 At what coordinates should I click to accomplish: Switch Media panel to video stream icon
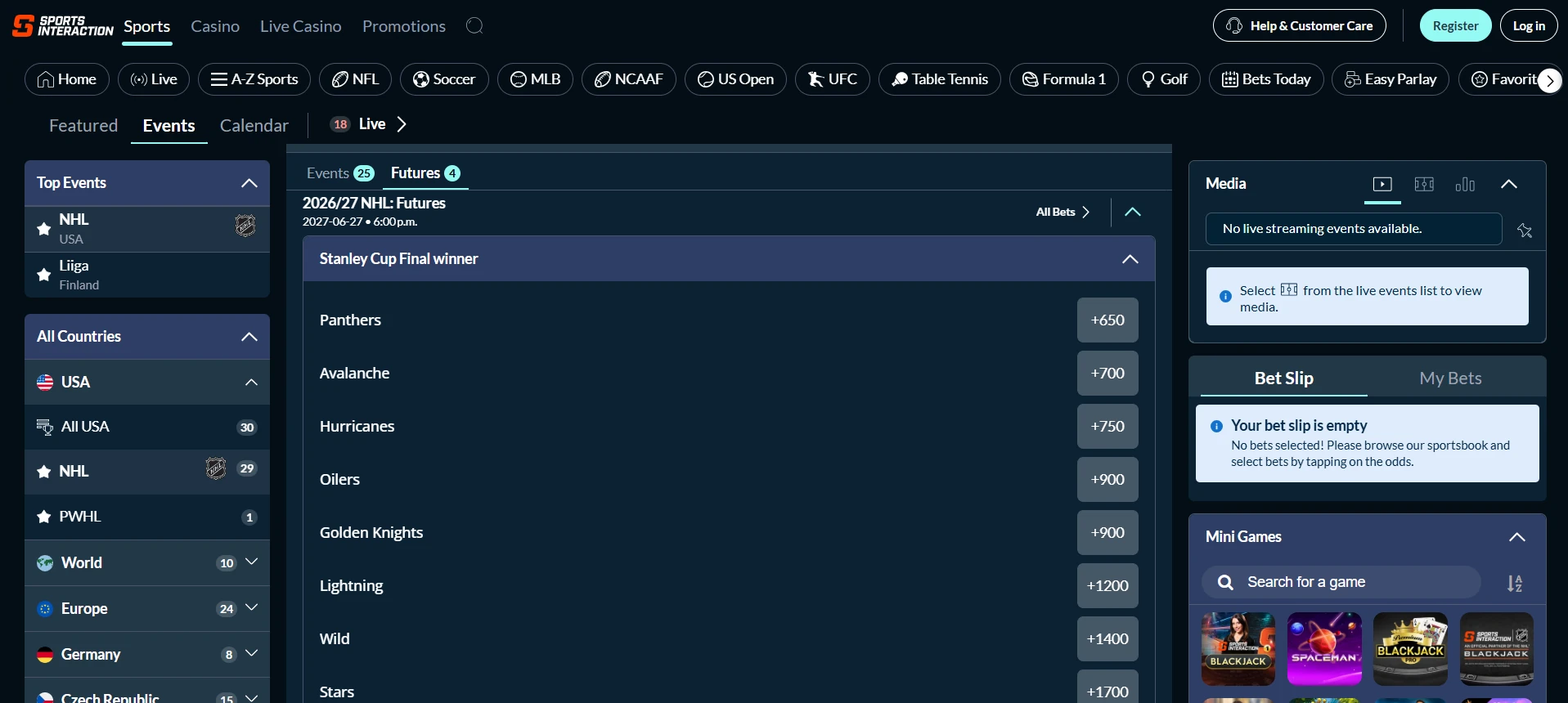tap(1382, 185)
